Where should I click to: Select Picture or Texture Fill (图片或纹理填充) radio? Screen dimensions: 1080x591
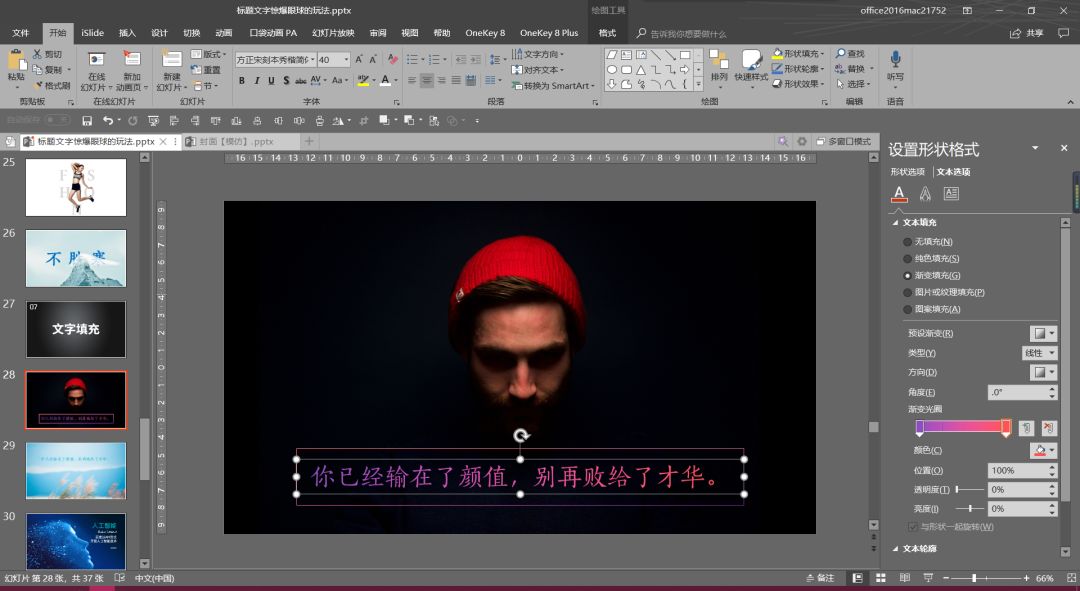[x=907, y=292]
